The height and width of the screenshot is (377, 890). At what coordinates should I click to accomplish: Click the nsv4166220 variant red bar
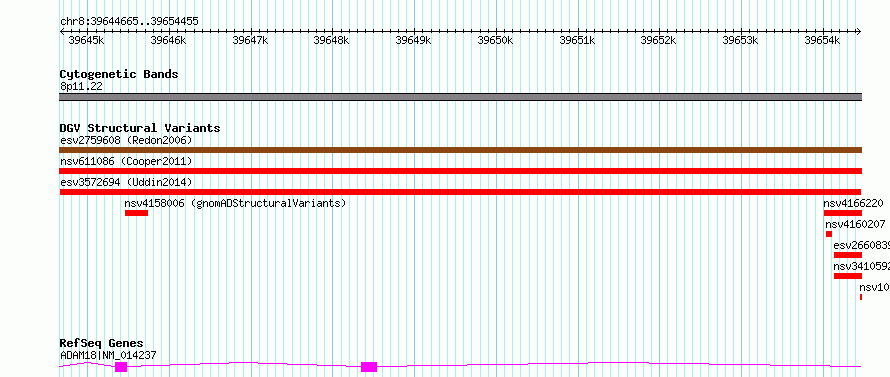click(x=843, y=213)
